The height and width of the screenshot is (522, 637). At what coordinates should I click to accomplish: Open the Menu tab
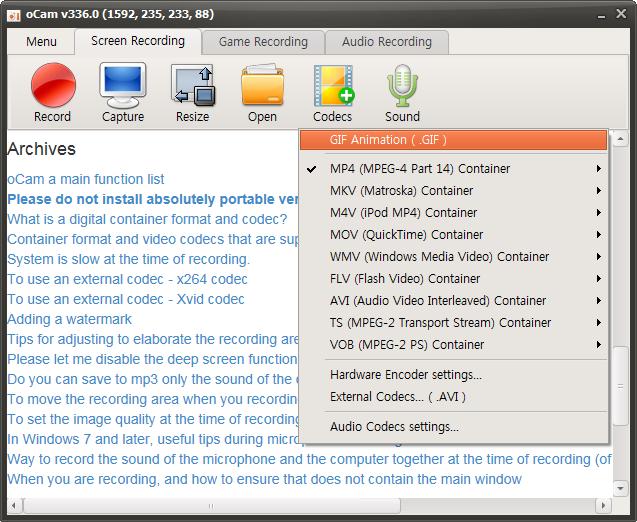click(x=41, y=42)
